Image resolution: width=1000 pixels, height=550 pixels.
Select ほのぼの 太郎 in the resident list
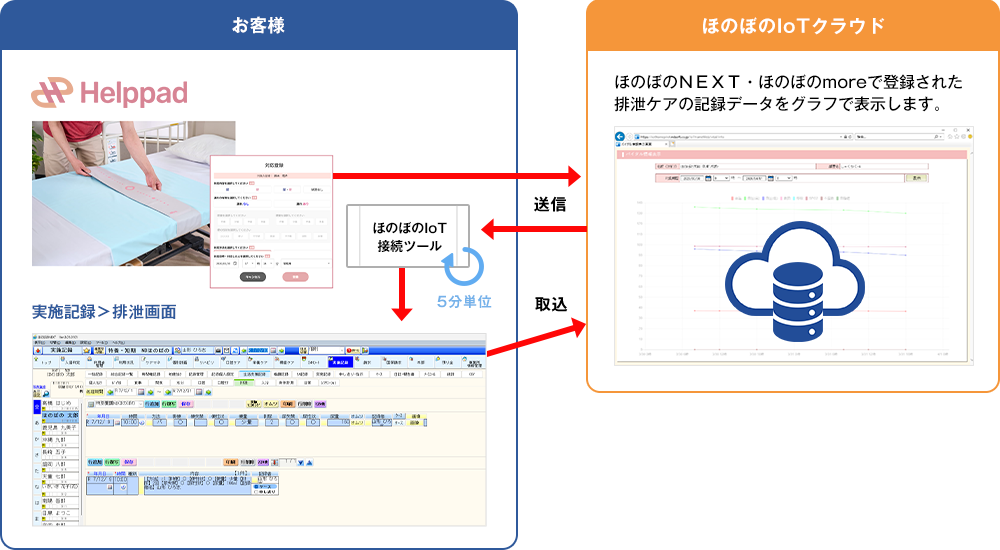click(x=58, y=415)
